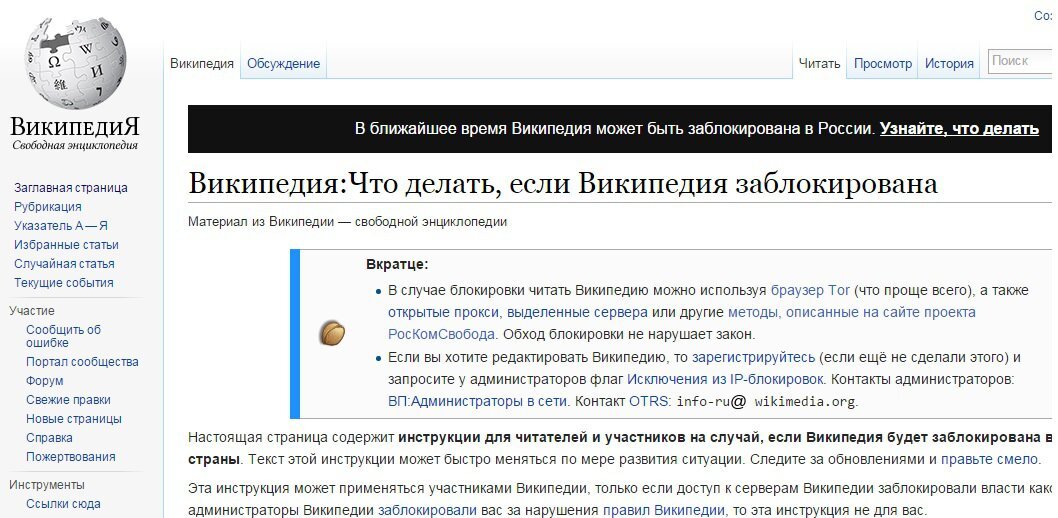Open Новые страницы link

point(74,418)
